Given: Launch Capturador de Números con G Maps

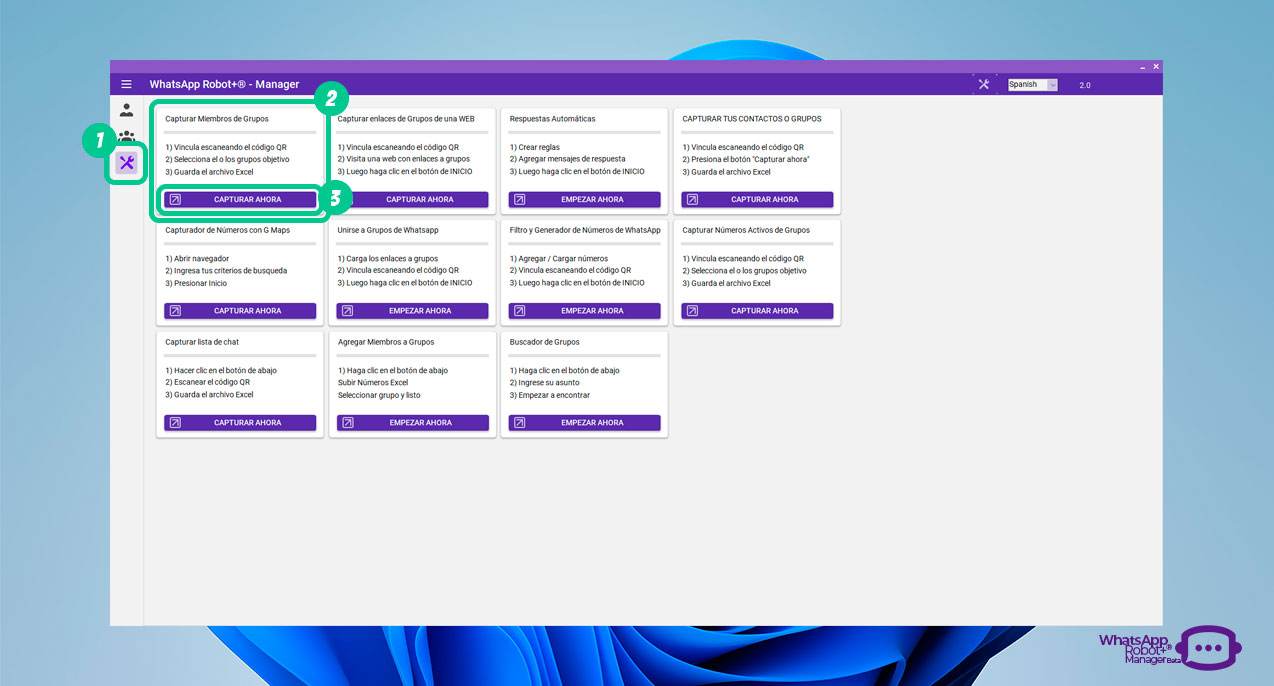Looking at the screenshot, I should click(240, 311).
